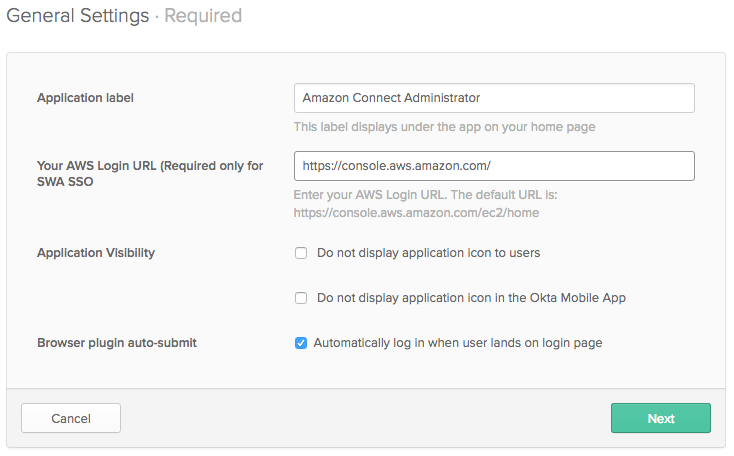Click the "Amazon Connect Administrator" text in field
Viewport: 734px width, 456px height.
(391, 98)
